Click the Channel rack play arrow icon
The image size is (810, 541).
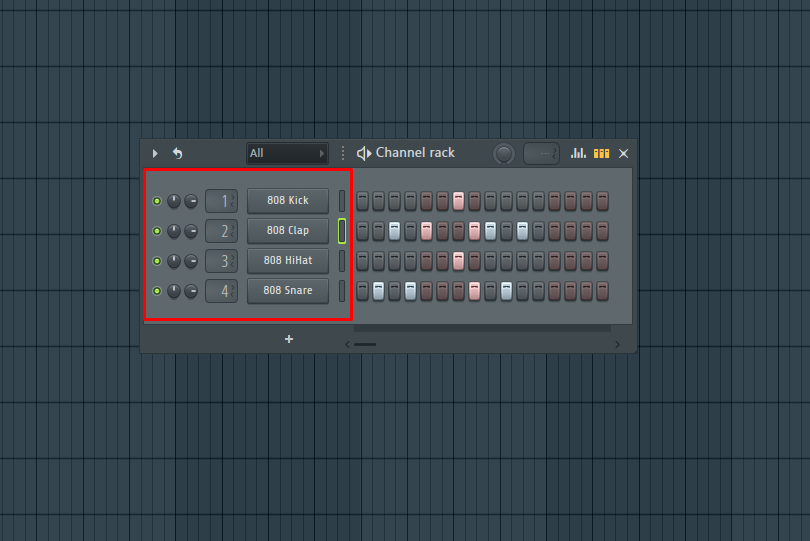tap(155, 153)
